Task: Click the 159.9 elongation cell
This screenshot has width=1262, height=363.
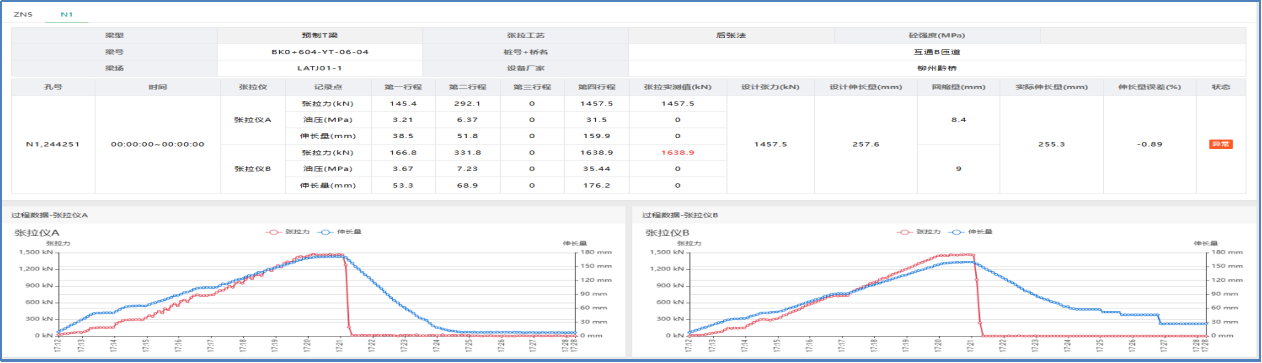Action: click(x=597, y=136)
